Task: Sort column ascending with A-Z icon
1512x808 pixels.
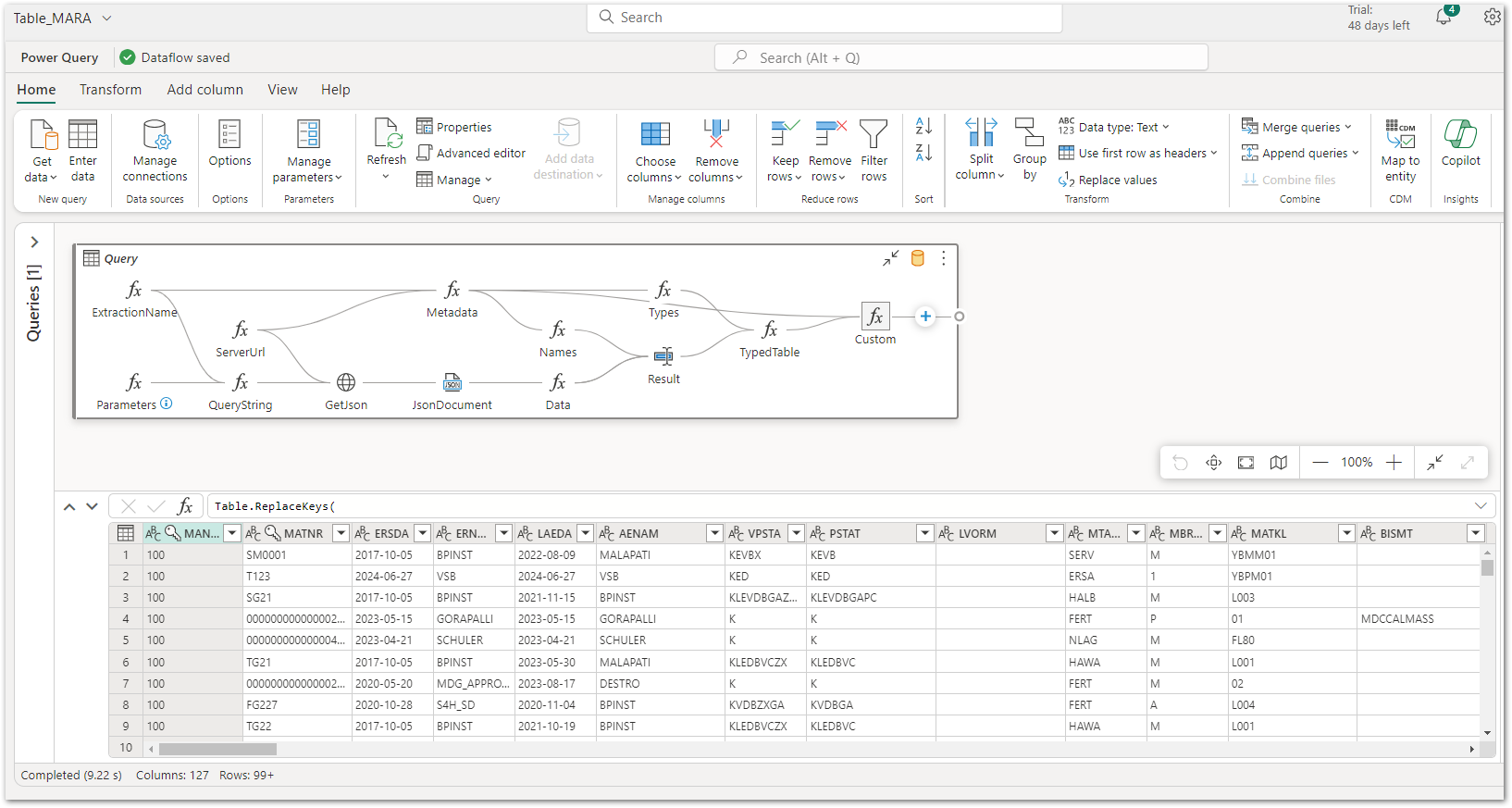Action: 923,126
